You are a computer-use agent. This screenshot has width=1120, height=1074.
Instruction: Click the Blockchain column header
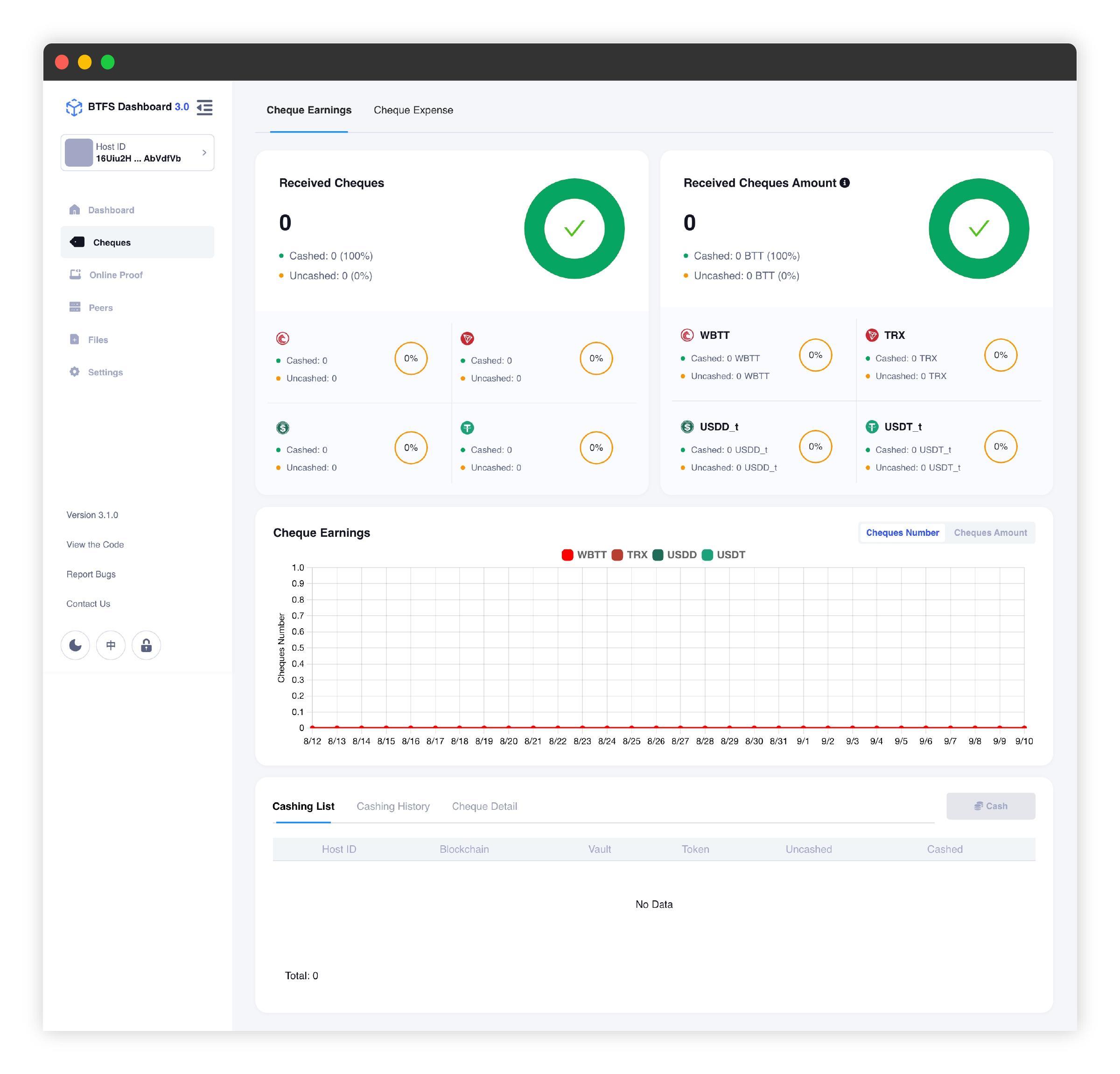(464, 849)
